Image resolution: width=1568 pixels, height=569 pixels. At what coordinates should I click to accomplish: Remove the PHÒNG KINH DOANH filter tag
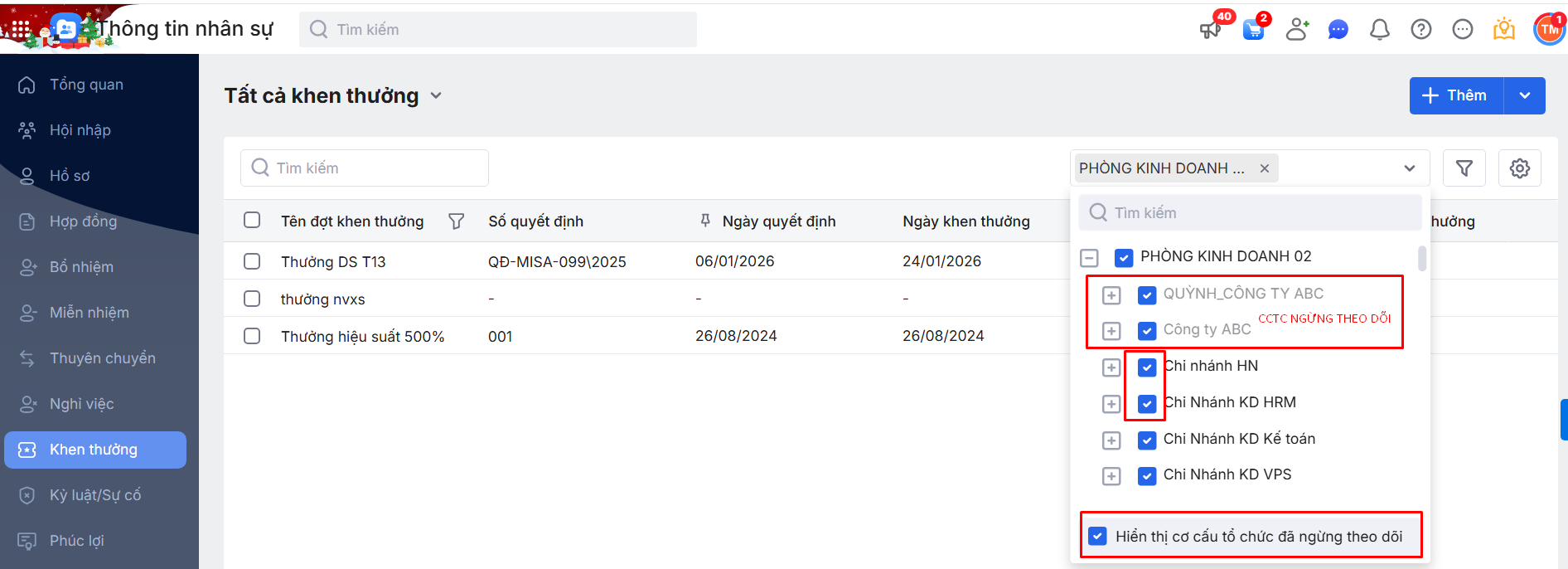(1265, 168)
